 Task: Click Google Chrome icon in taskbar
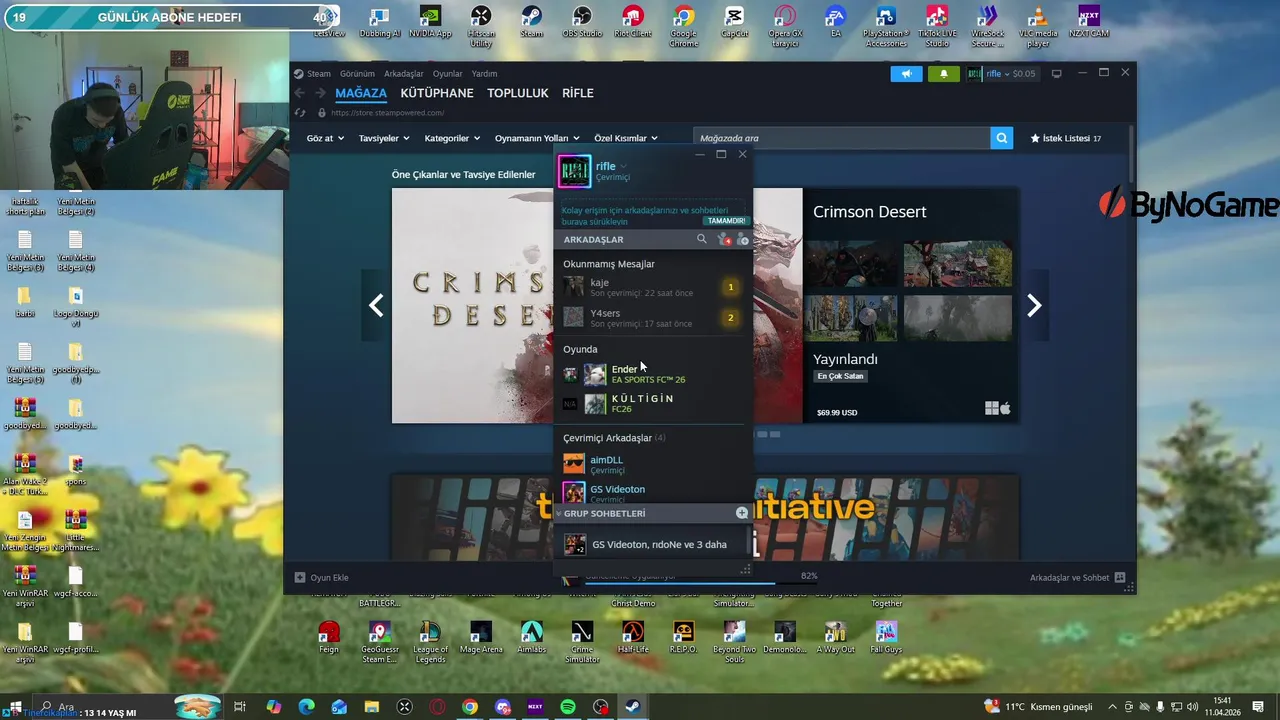coord(470,707)
